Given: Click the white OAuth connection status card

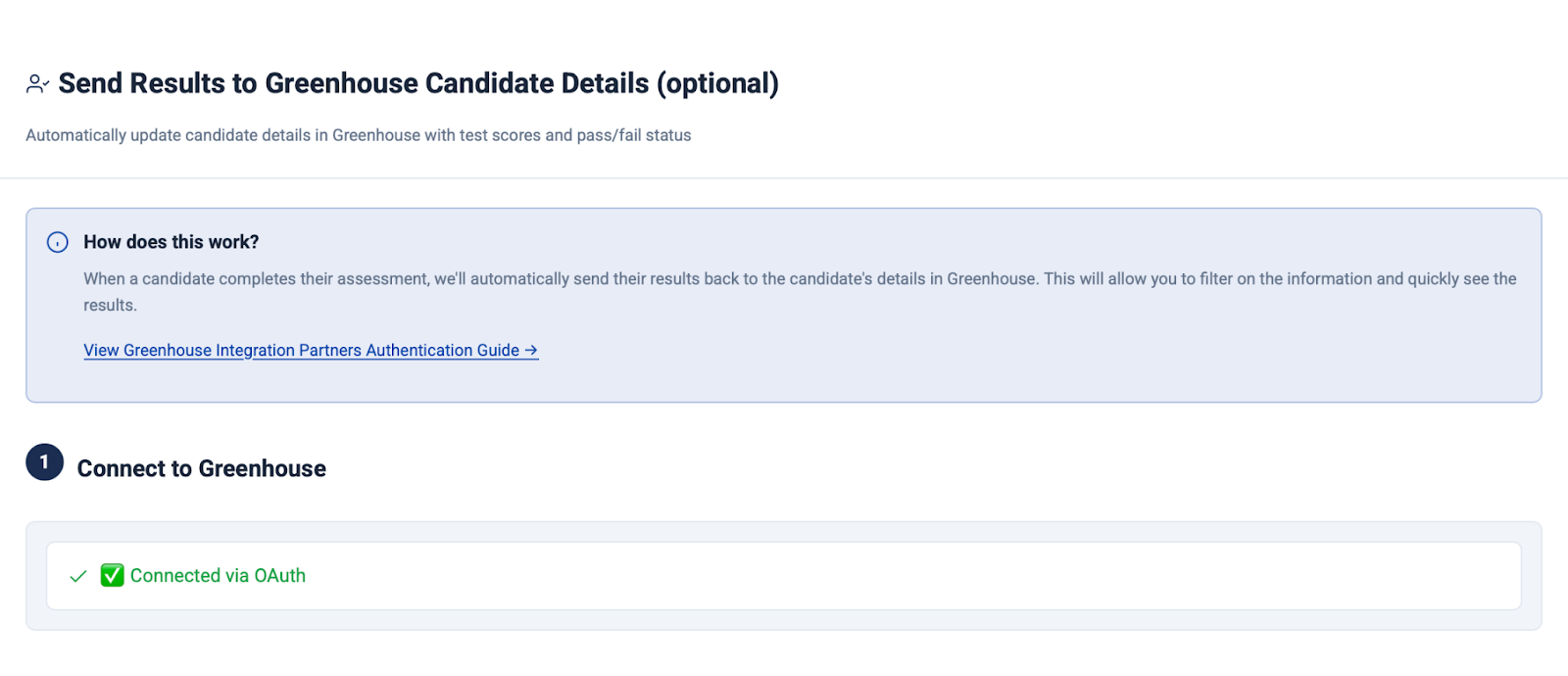Looking at the screenshot, I should (x=882, y=576).
